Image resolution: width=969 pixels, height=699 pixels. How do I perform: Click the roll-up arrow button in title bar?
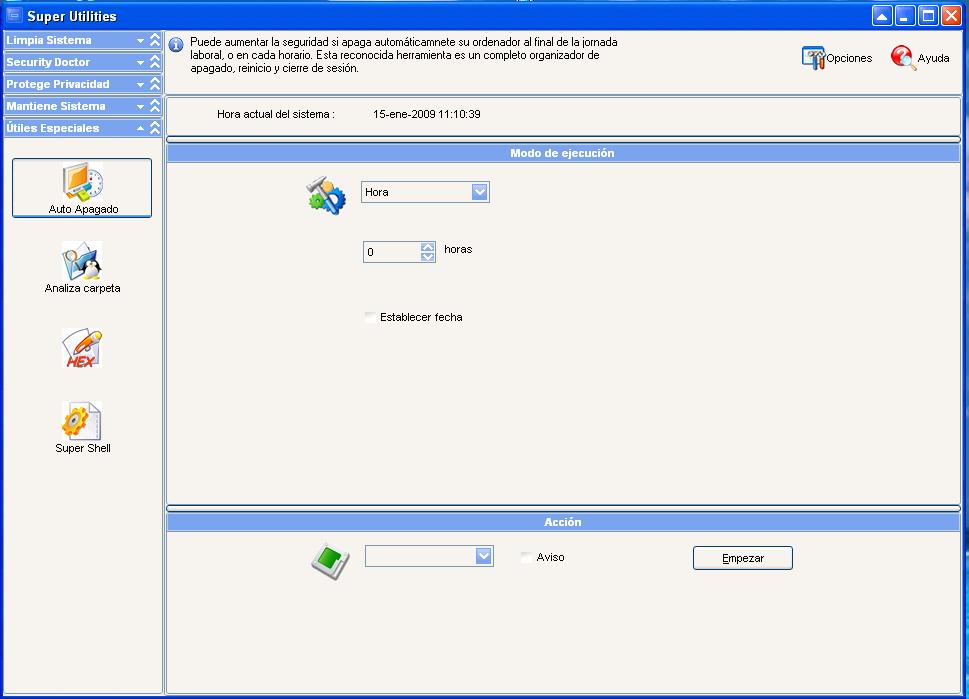click(882, 16)
